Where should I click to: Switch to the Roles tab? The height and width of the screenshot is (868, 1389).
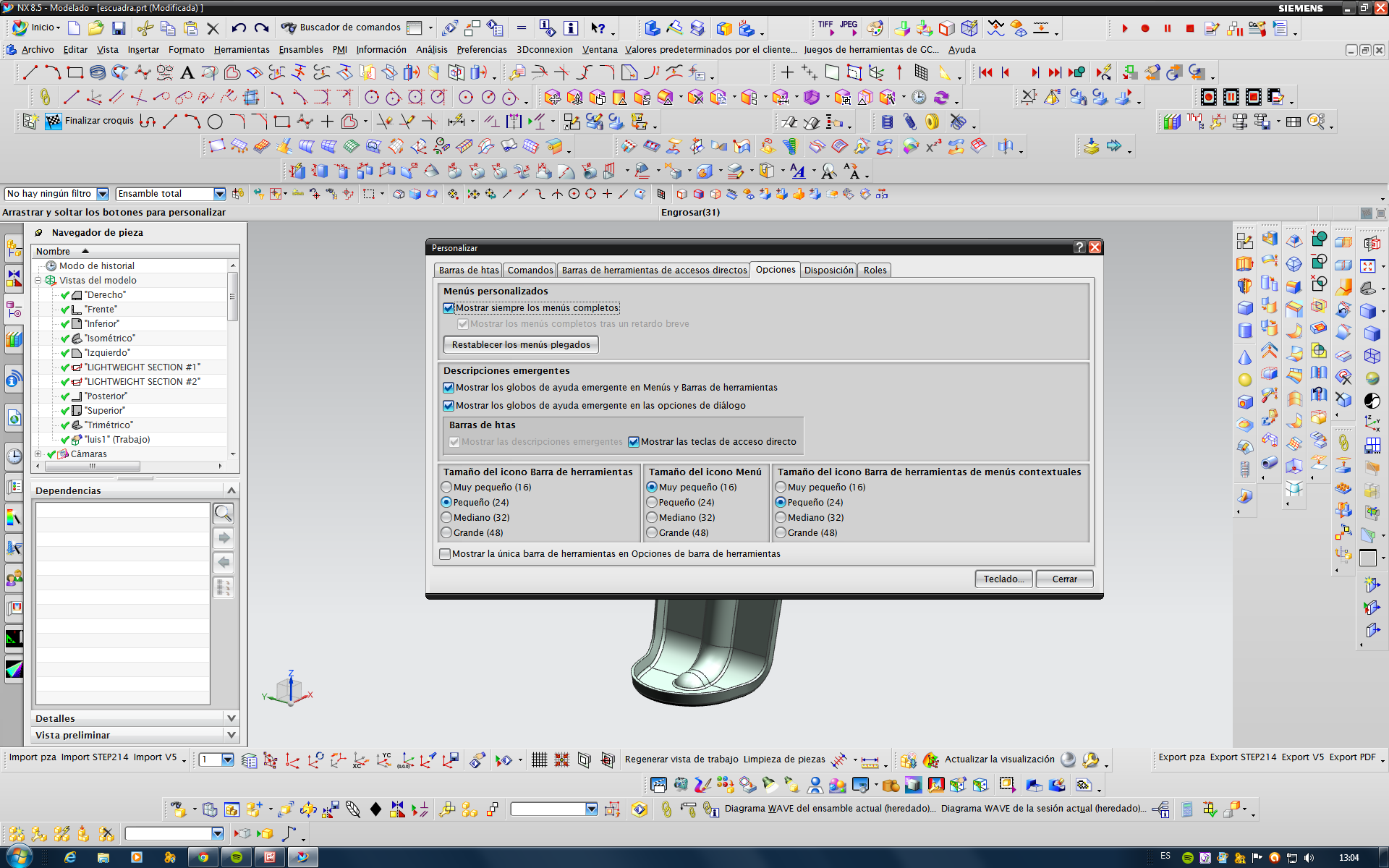875,270
